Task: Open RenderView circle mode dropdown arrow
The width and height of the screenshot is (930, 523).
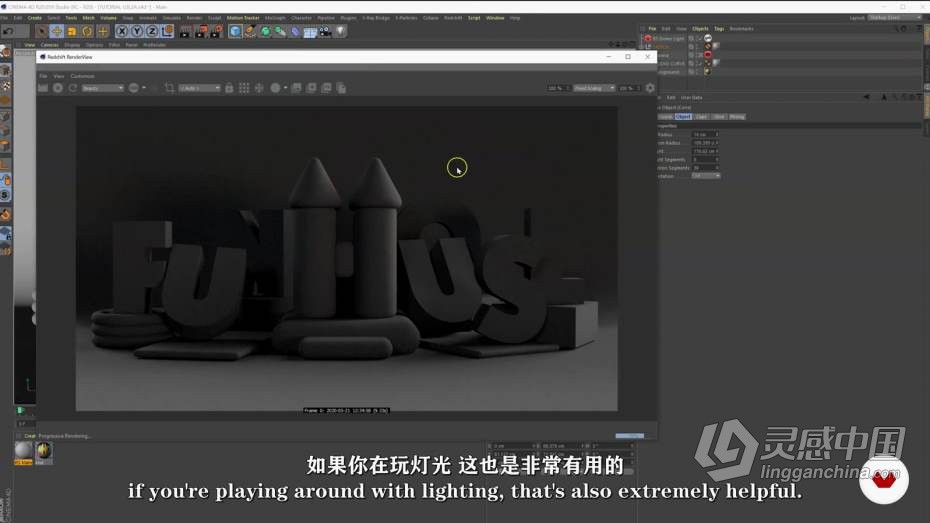Action: pyautogui.click(x=285, y=88)
